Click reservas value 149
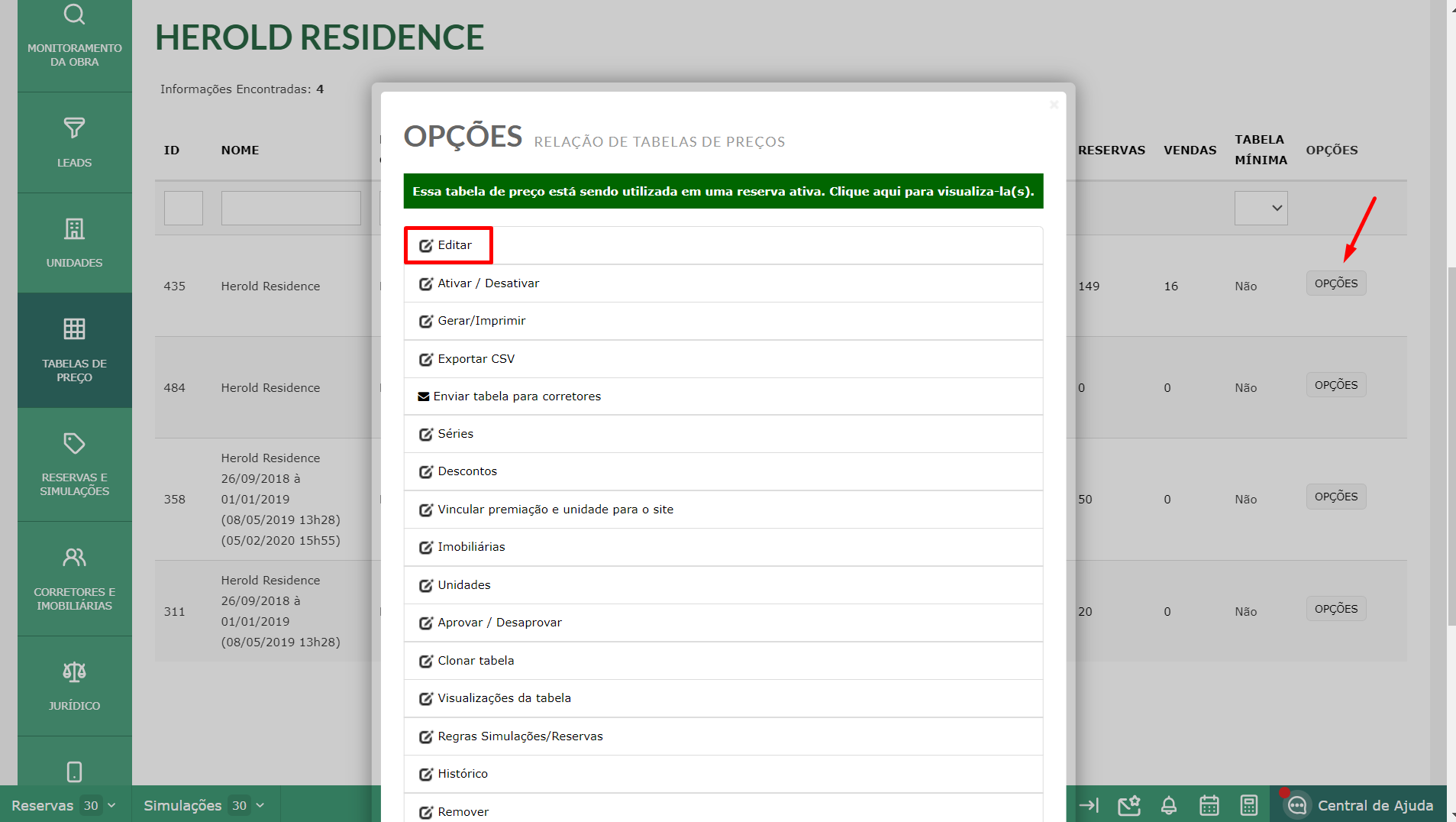This screenshot has width=1456, height=822. (1089, 286)
